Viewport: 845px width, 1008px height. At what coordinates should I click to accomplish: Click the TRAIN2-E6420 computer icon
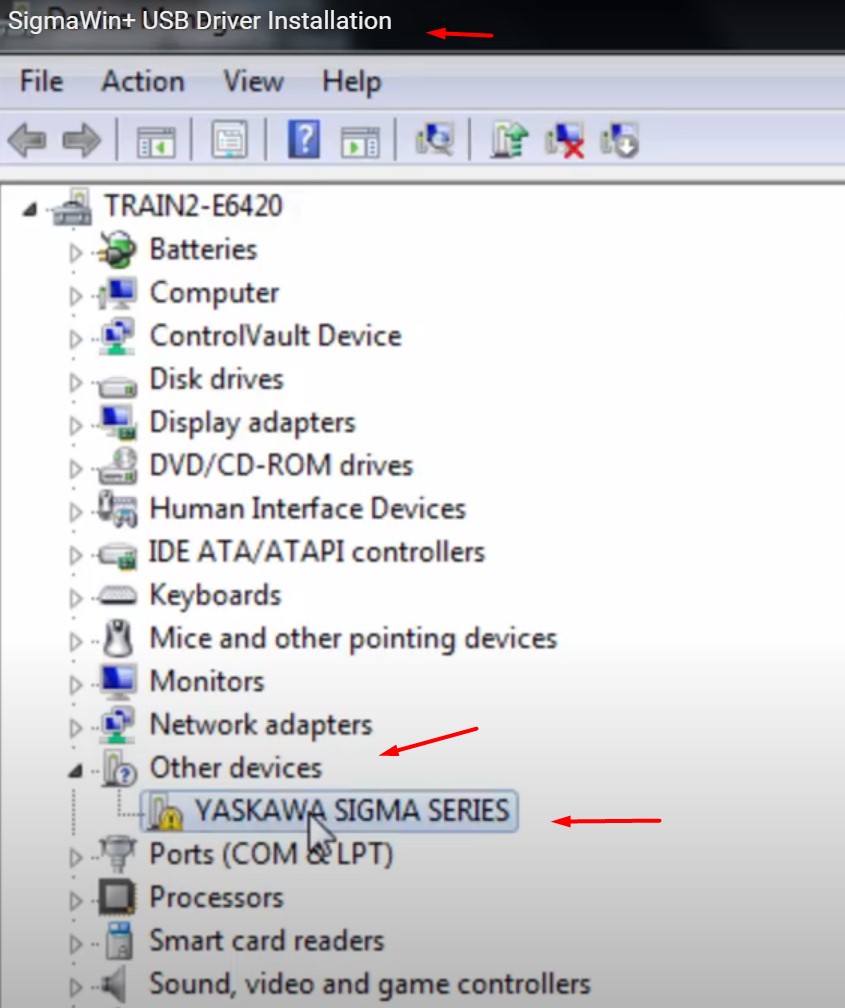(72, 206)
